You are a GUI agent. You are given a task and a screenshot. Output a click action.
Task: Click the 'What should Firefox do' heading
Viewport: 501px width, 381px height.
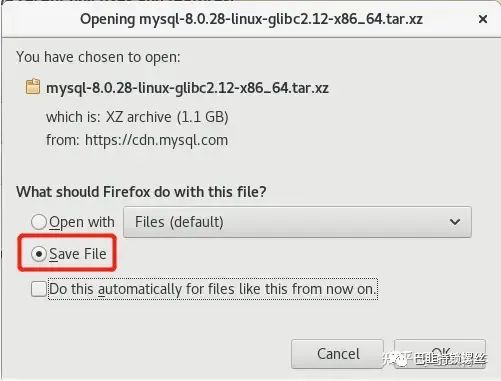click(x=141, y=192)
